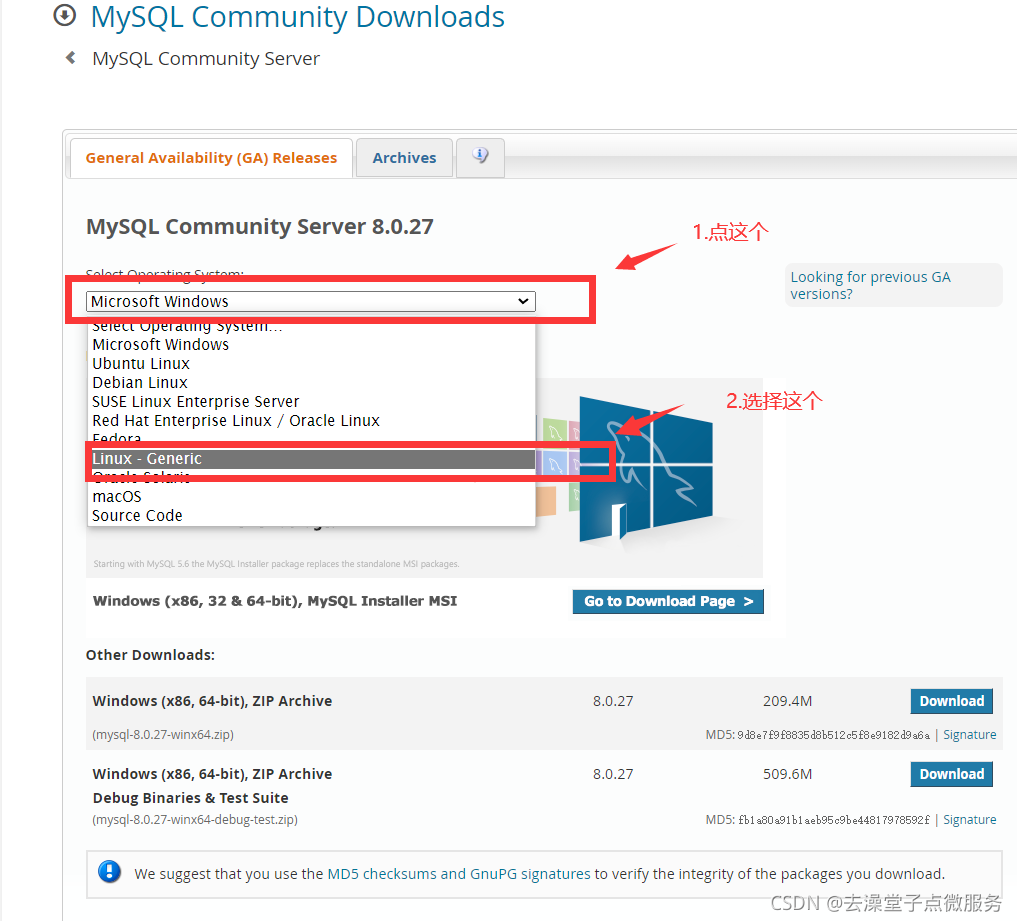This screenshot has width=1017, height=921.
Task: Click the MySQL Community Server breadcrumb text
Action: click(206, 58)
